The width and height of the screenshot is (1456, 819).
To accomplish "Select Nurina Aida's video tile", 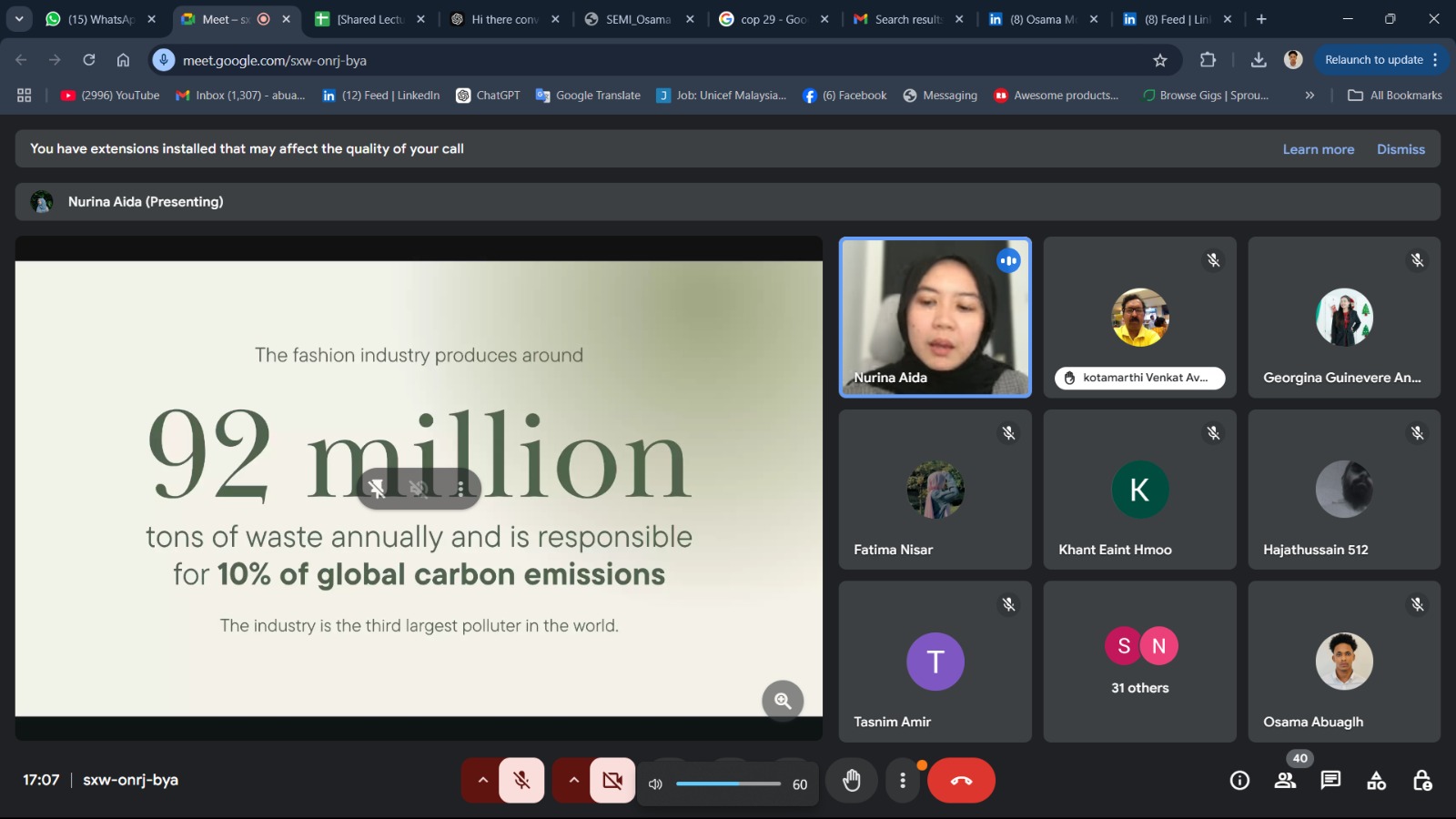I will 935,317.
